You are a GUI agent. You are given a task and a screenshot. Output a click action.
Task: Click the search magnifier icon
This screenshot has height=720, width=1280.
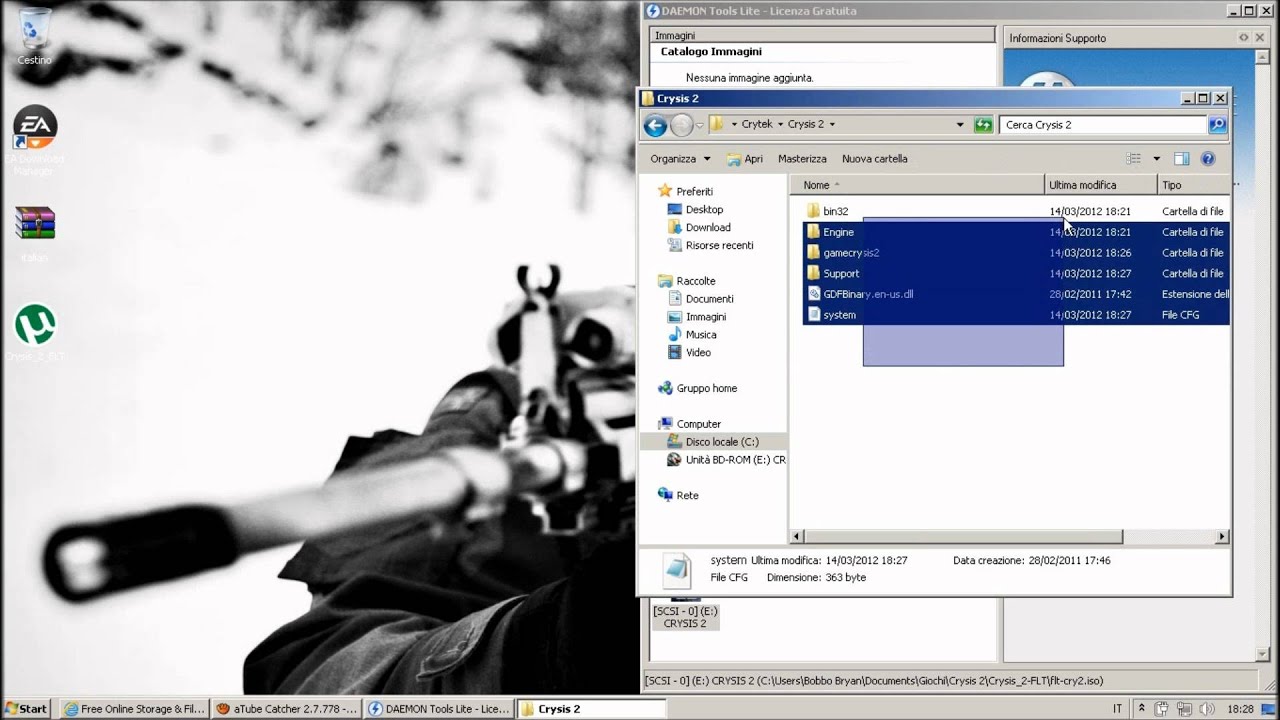click(1217, 125)
